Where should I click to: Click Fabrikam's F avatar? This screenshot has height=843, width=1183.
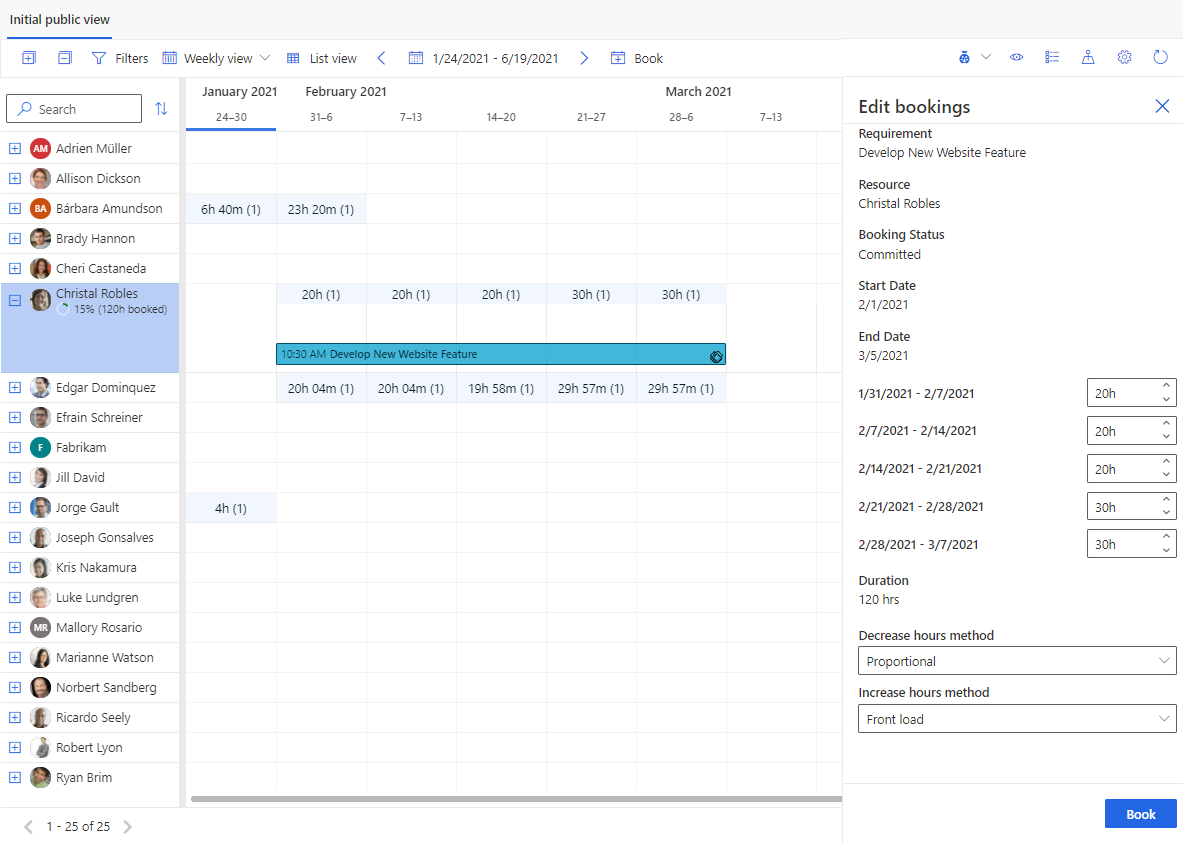(x=40, y=448)
